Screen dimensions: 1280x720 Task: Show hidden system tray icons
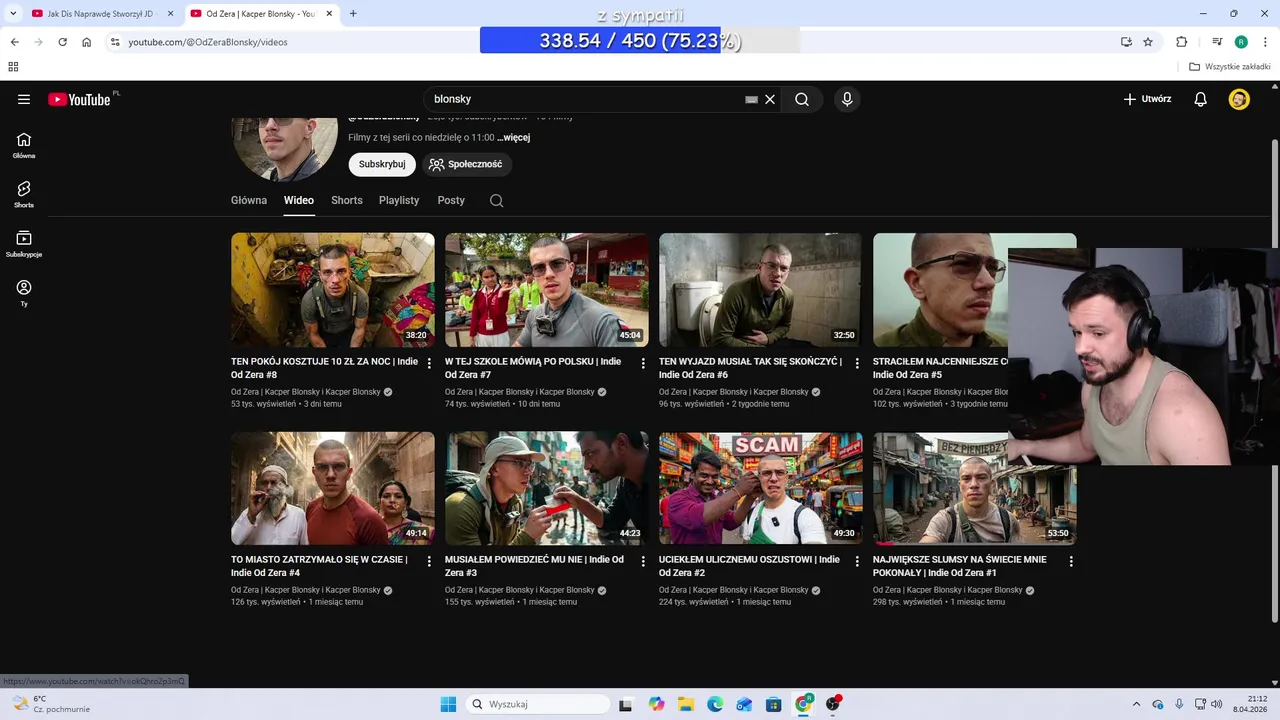[x=1136, y=704]
